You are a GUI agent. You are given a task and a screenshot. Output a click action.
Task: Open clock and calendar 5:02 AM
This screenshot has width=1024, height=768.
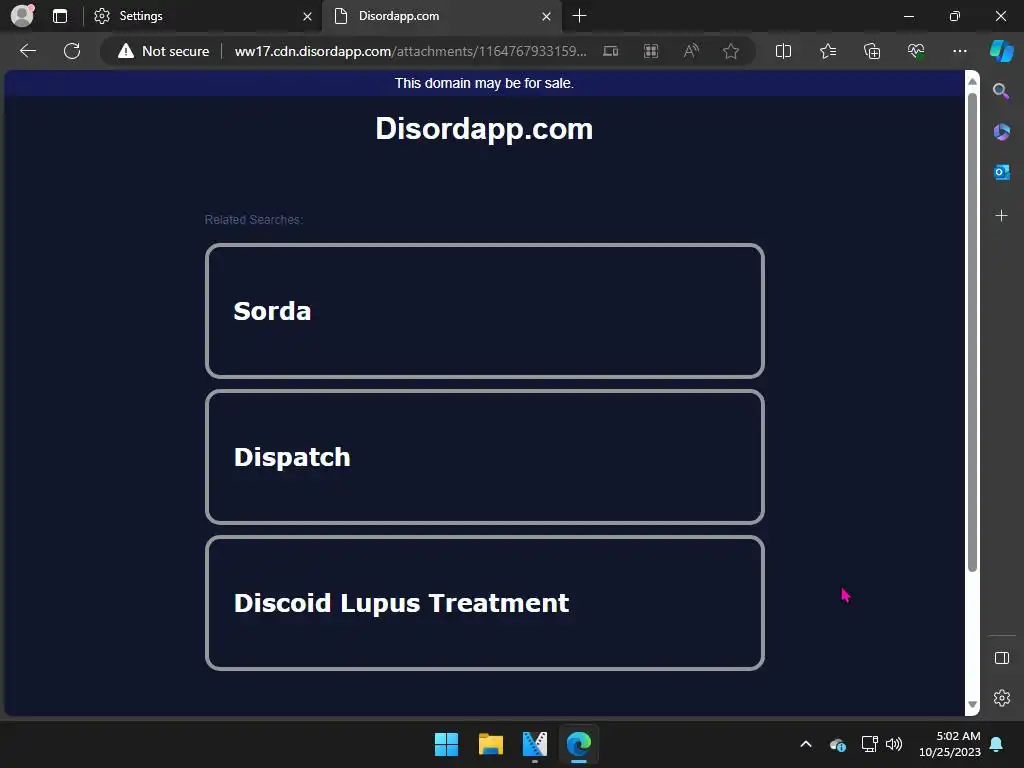click(x=950, y=744)
